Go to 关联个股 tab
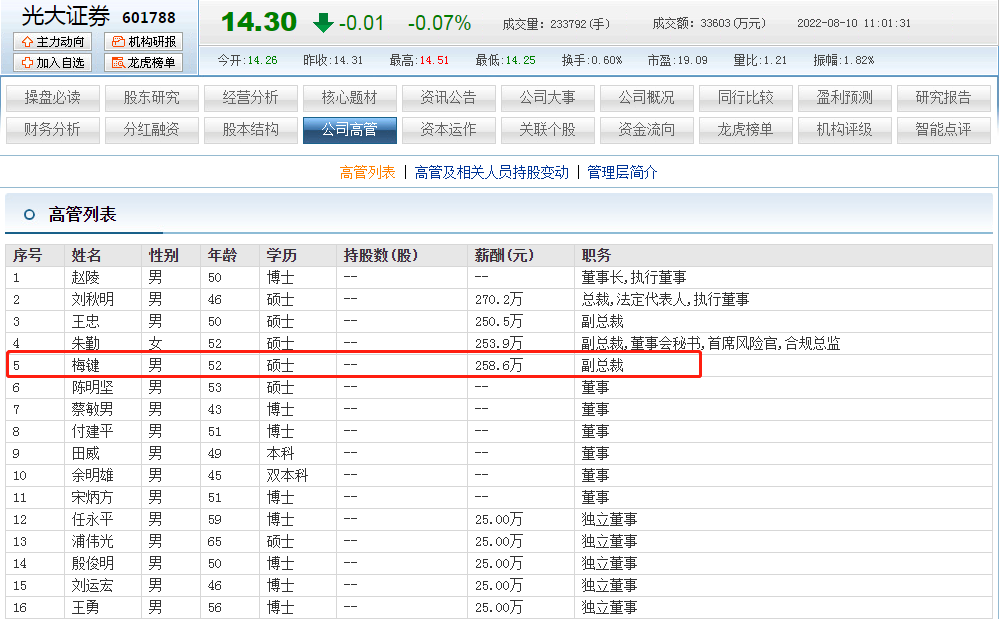1000x619 pixels. (548, 130)
